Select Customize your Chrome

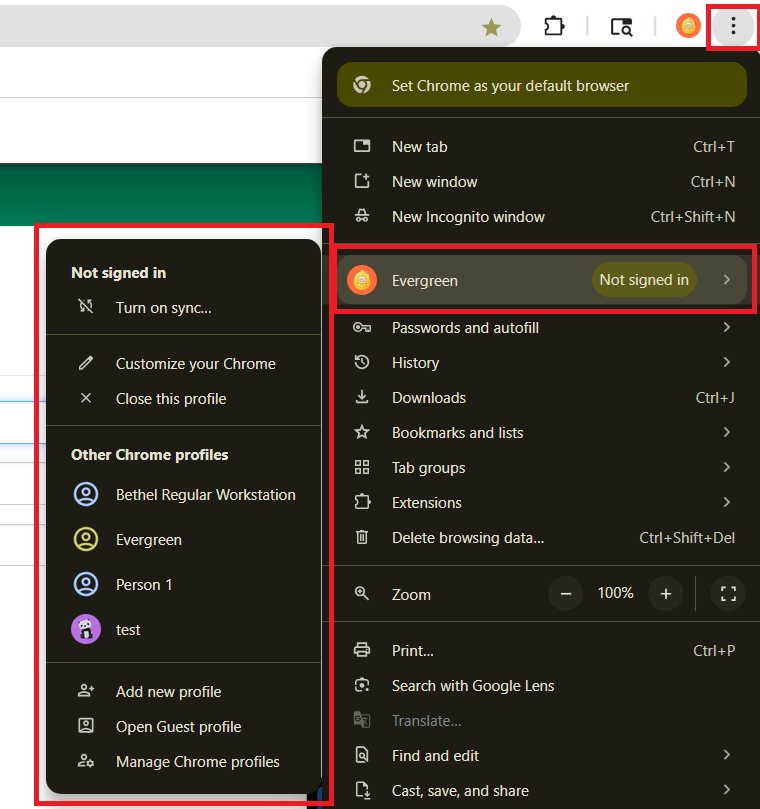pyautogui.click(x=184, y=364)
